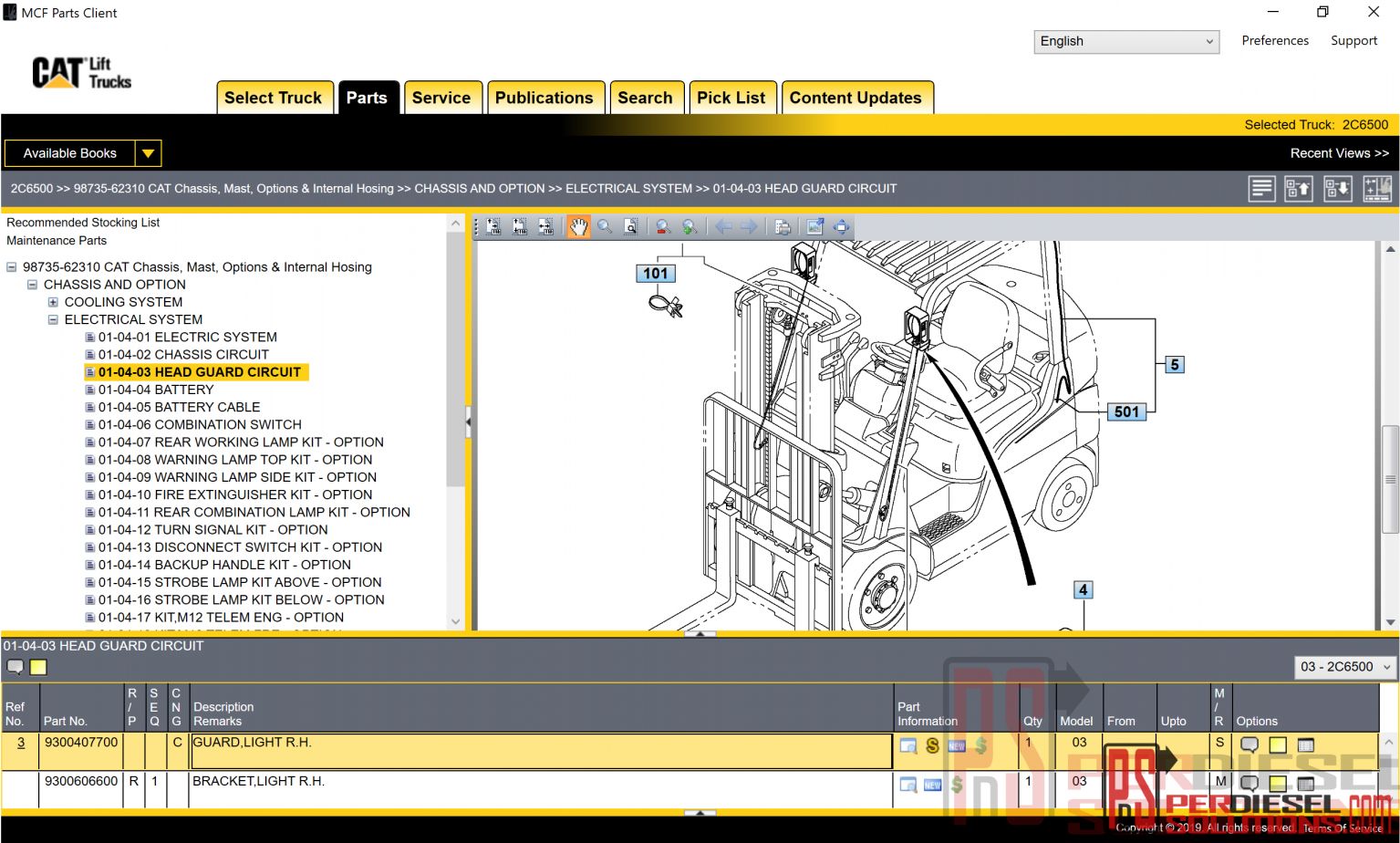Click yellow note square in GUARD,LIGHT options
Screen dimensions: 1400x843
click(1278, 745)
